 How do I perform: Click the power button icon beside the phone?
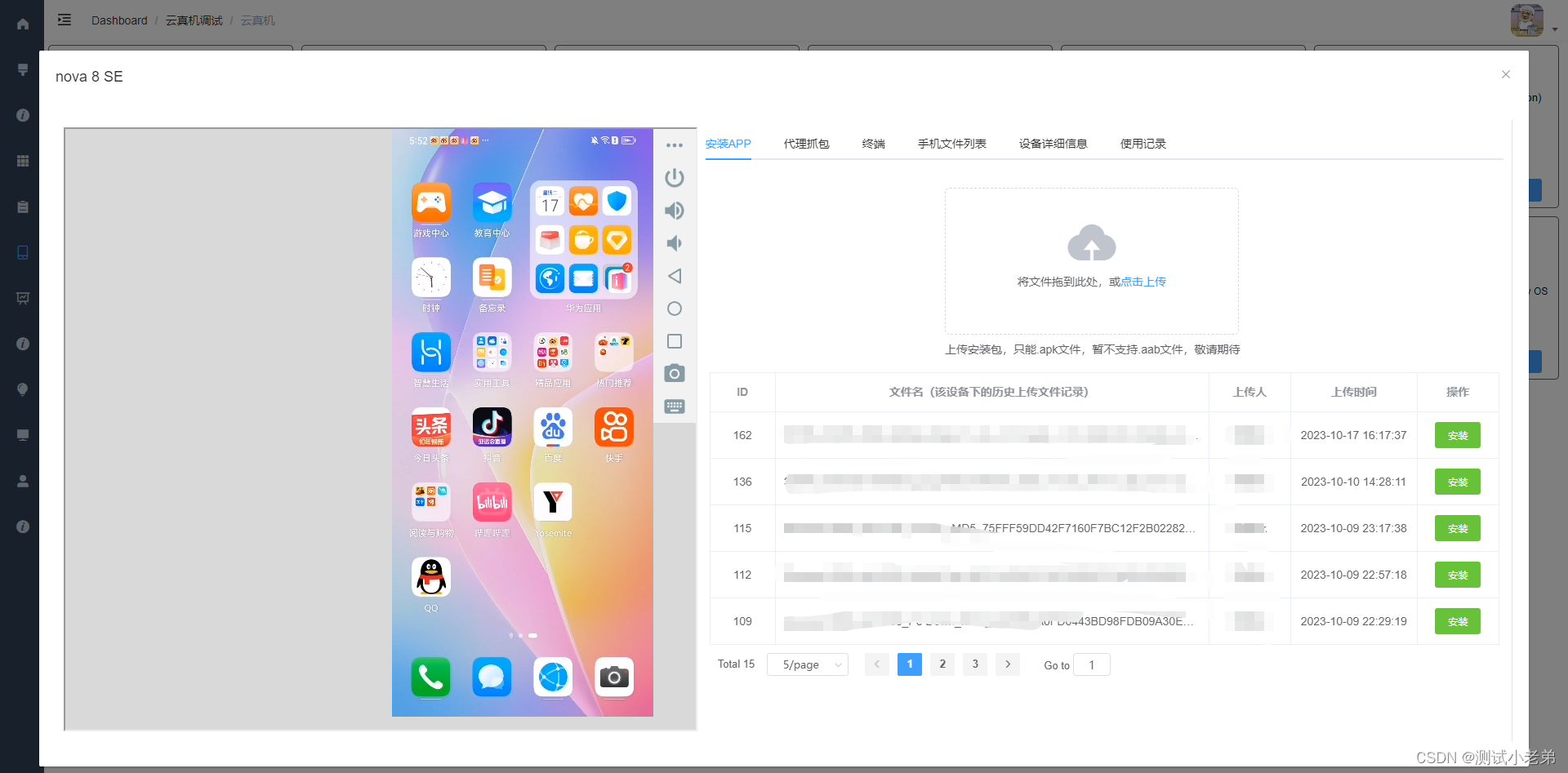click(x=675, y=178)
